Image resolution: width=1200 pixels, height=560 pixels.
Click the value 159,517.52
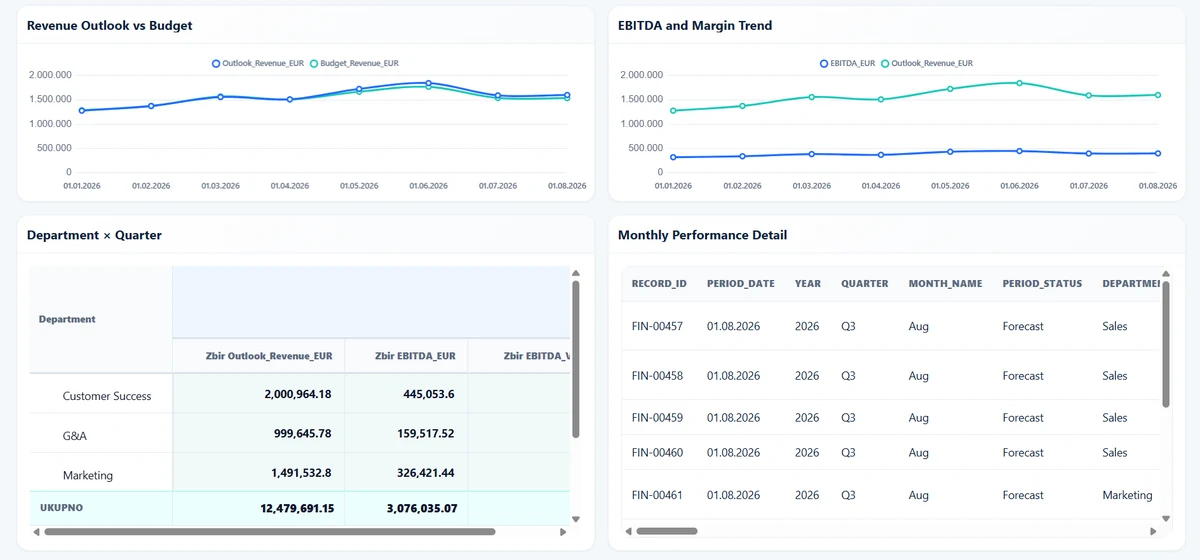pos(425,434)
